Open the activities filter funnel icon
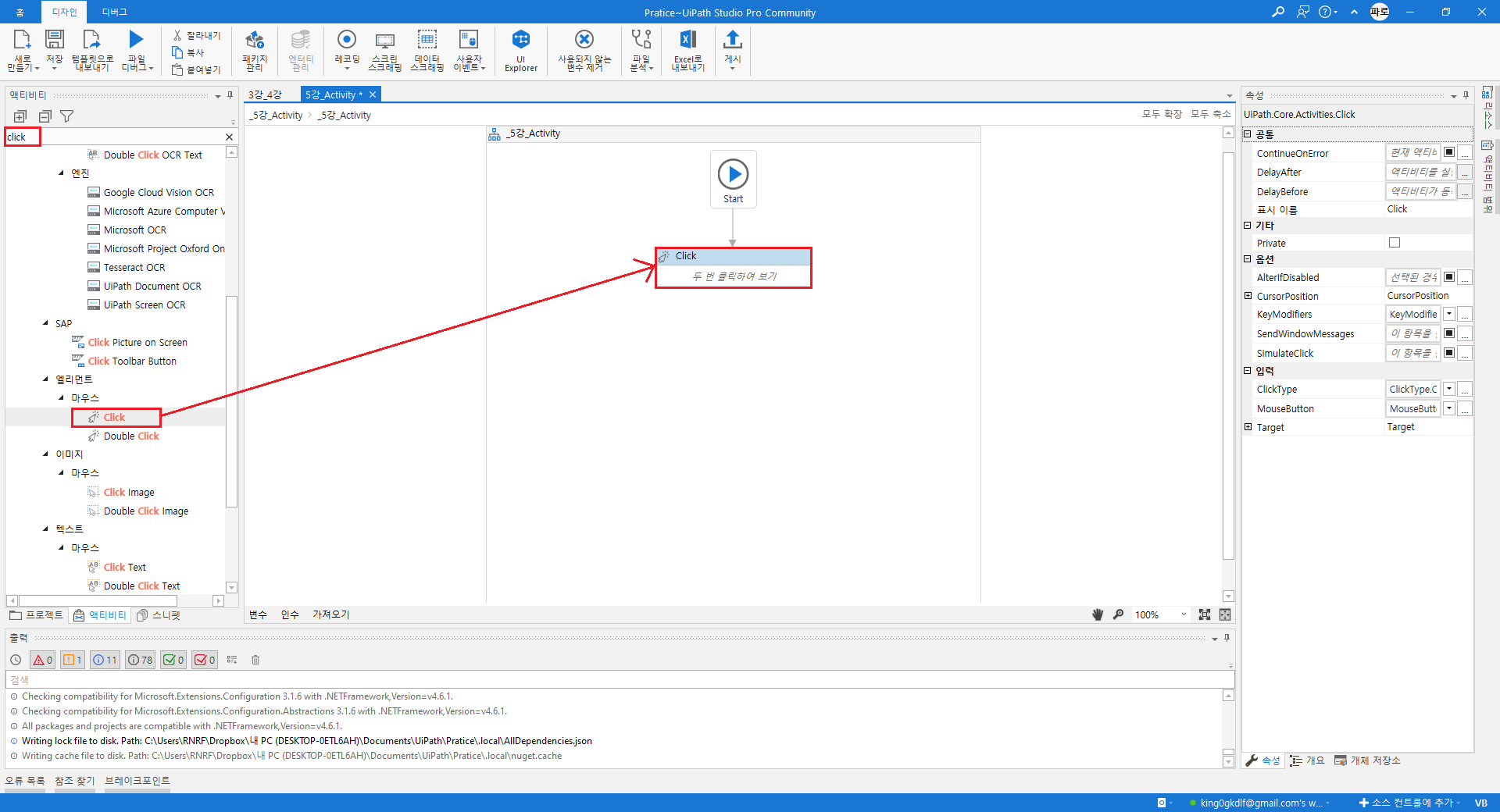Screen dimensions: 1500x812 tap(67, 116)
